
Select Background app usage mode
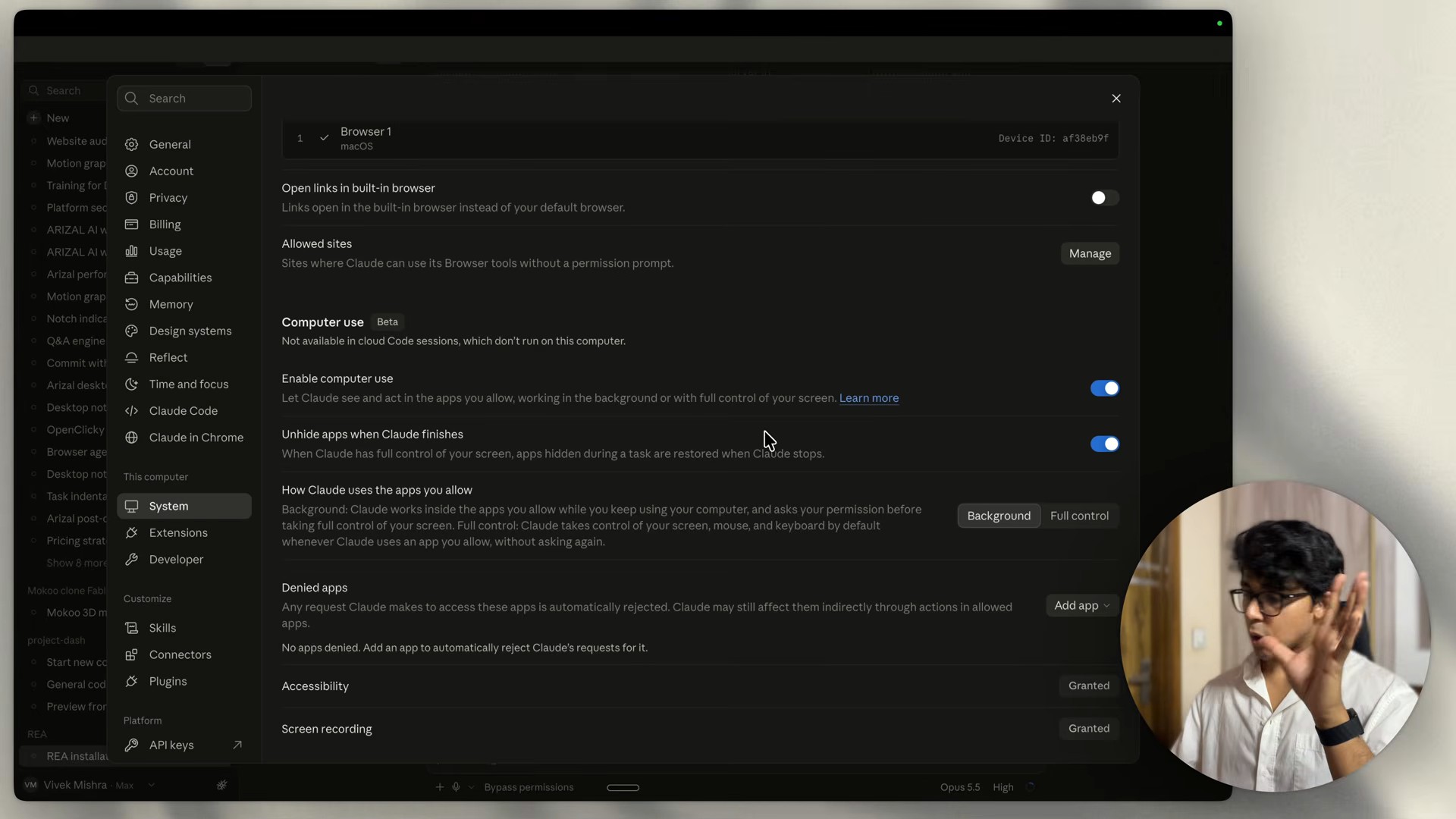999,516
